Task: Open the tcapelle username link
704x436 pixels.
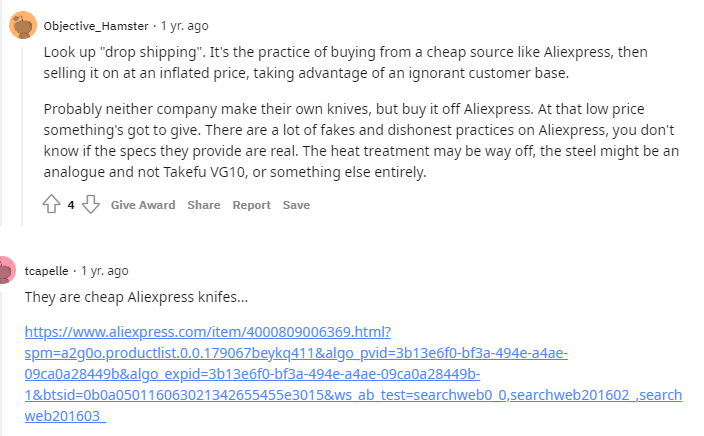Action: pyautogui.click(x=46, y=271)
